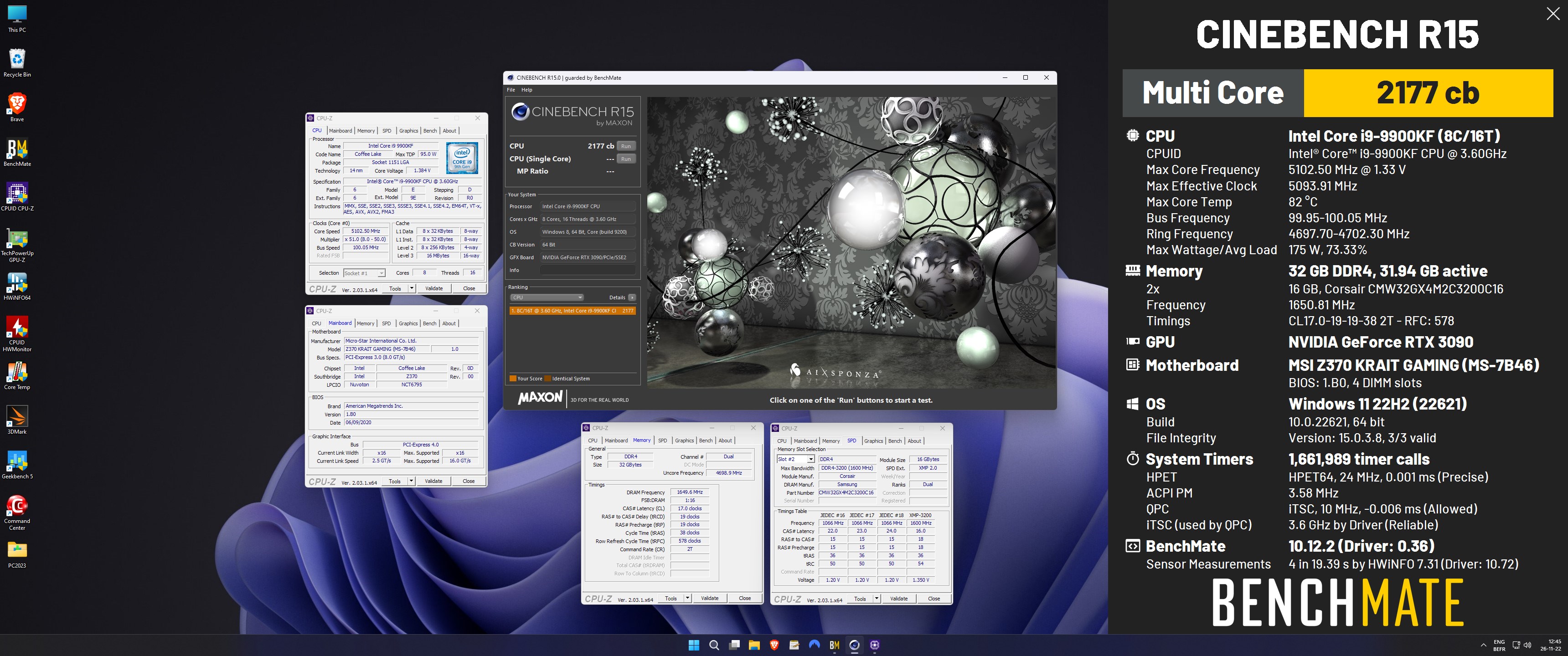Launch Core Temp from the desktop
The image size is (1568, 656).
coord(17,375)
